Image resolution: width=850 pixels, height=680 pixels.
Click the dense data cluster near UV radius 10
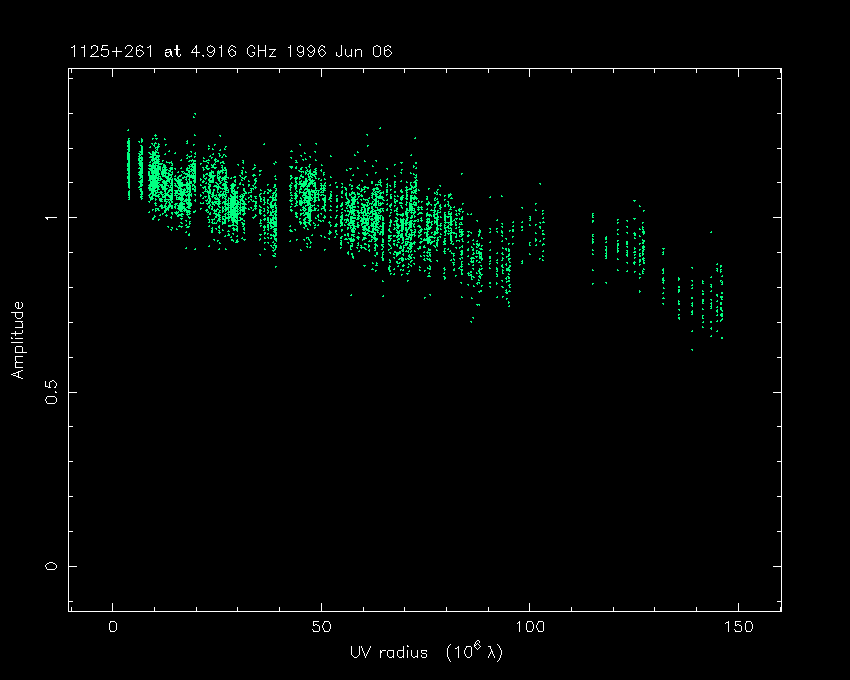coord(155,180)
